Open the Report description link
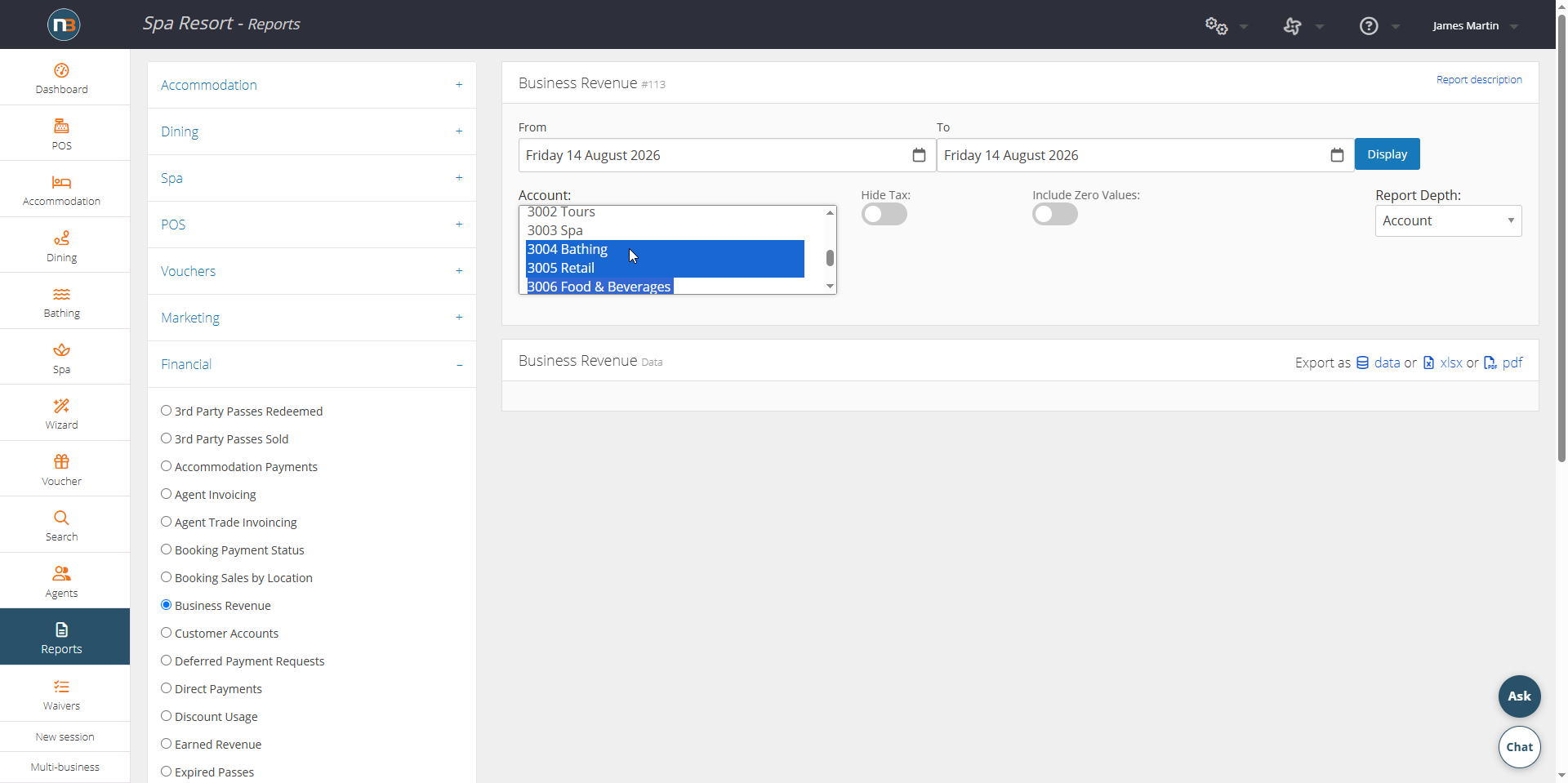1568x783 pixels. click(1479, 80)
